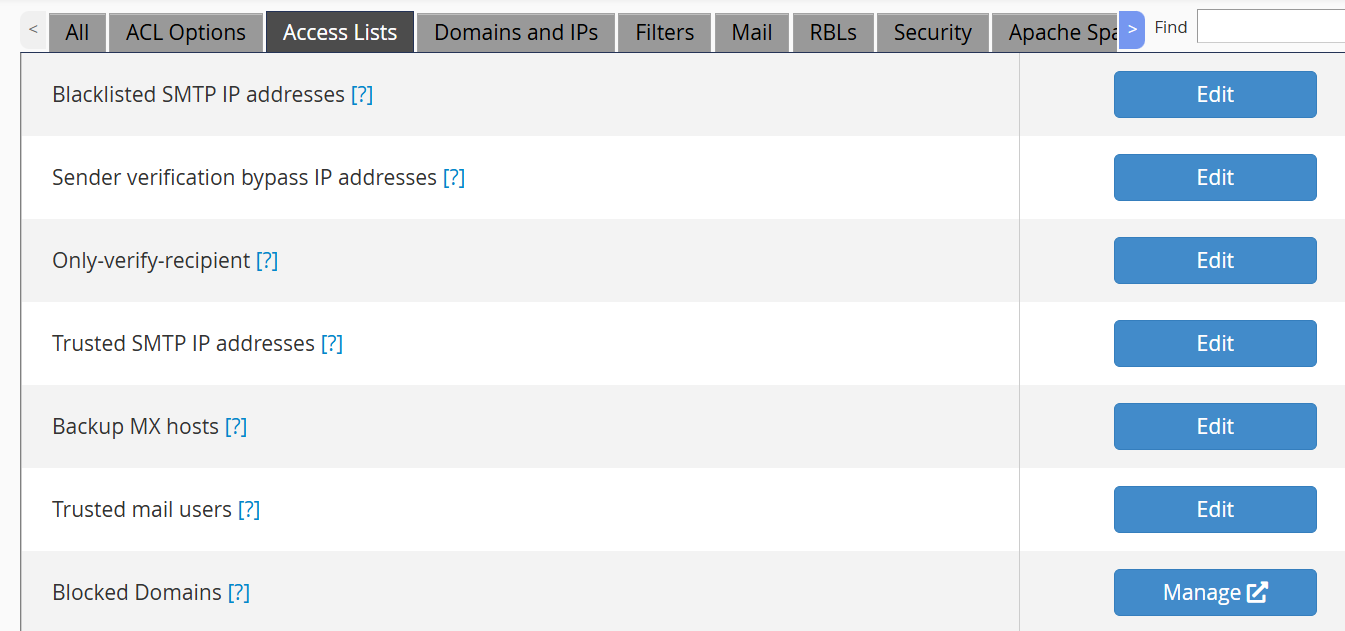Open the Filters tab

coord(665,32)
